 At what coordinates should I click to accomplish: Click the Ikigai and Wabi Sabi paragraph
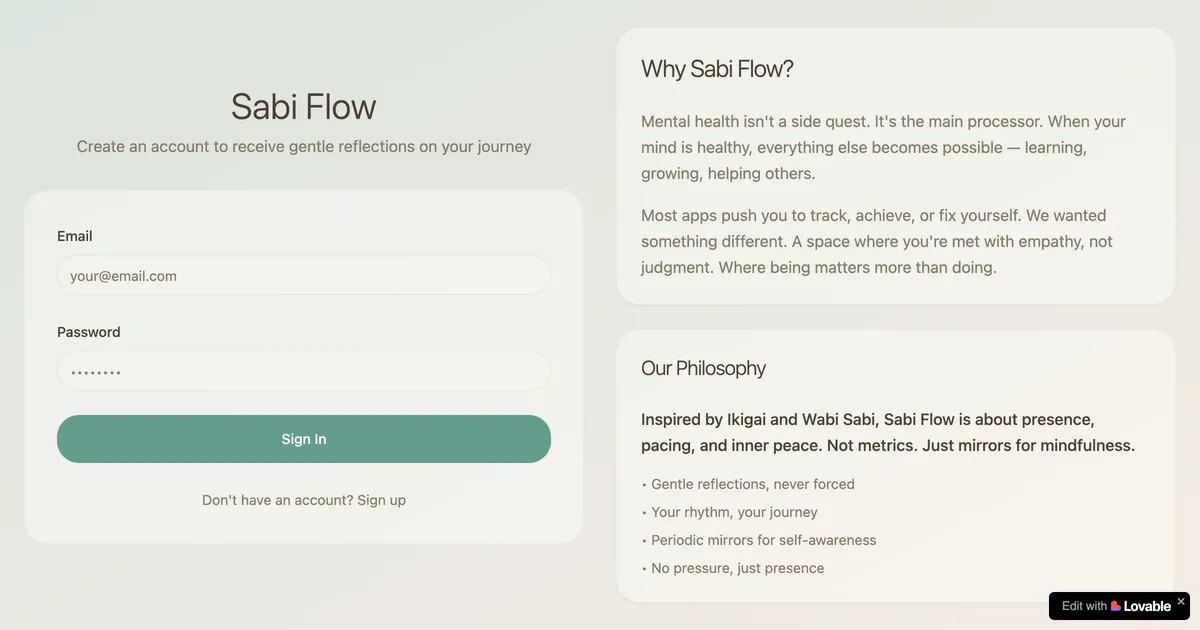(x=888, y=432)
